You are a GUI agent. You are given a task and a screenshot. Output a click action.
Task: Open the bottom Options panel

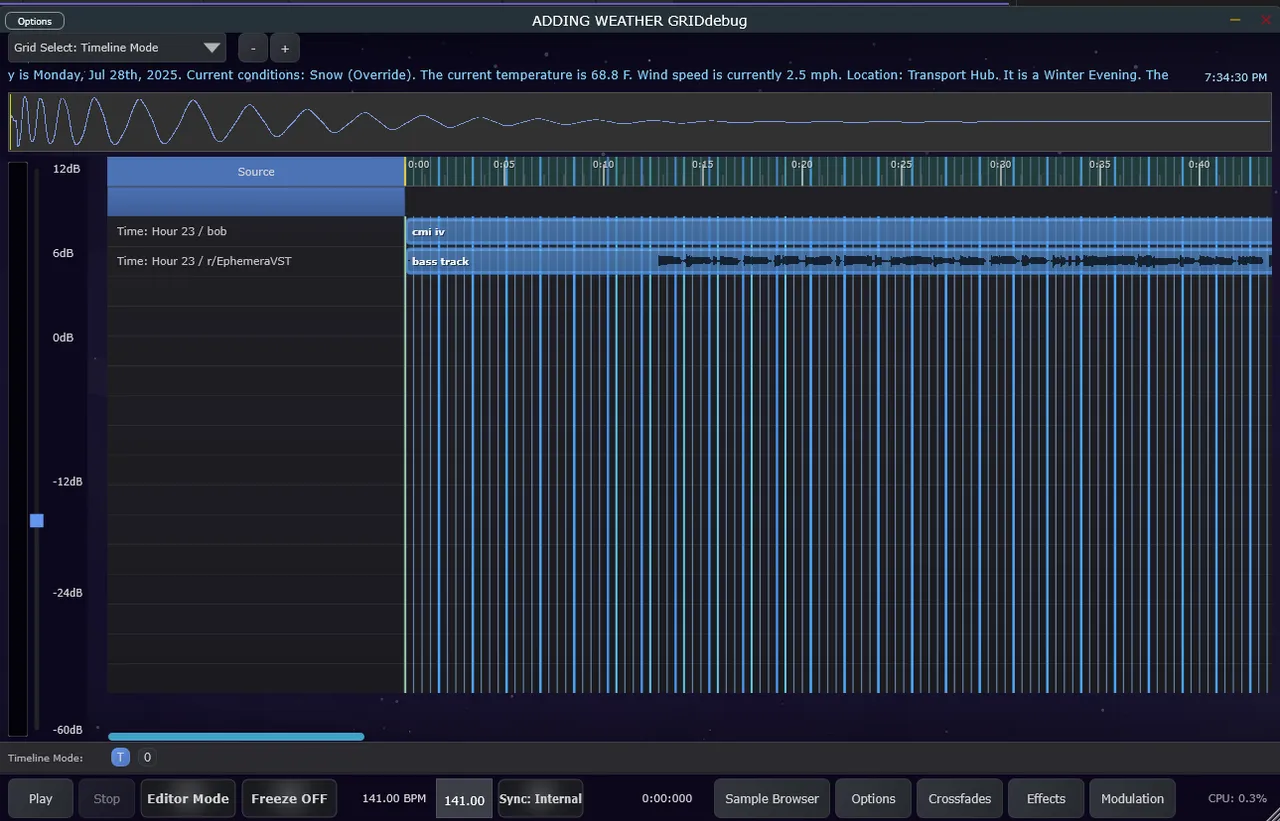[872, 798]
